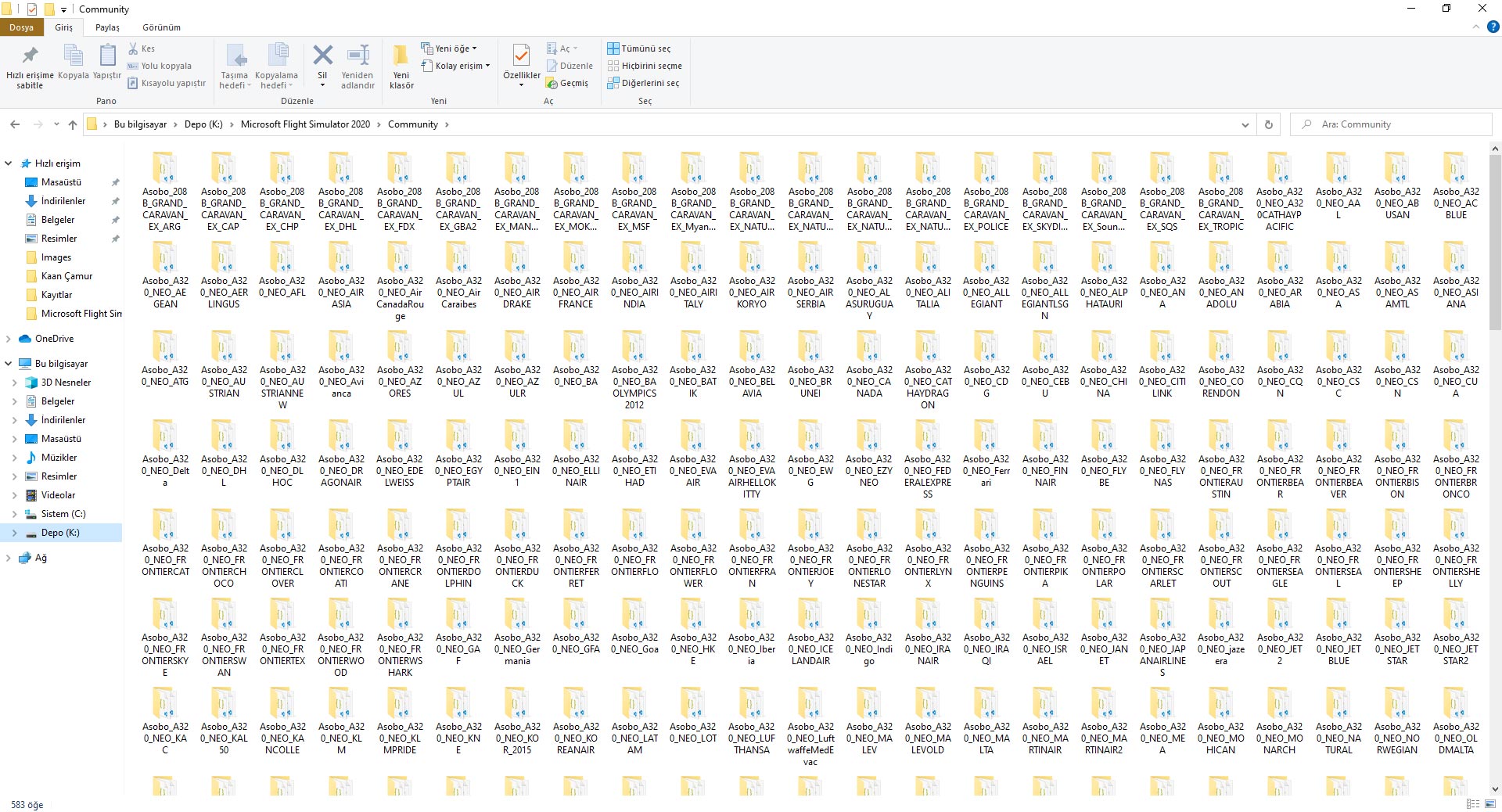1502x812 pixels.
Task: Open Kopyalama hedefi copy-to menu
Action: (276, 66)
